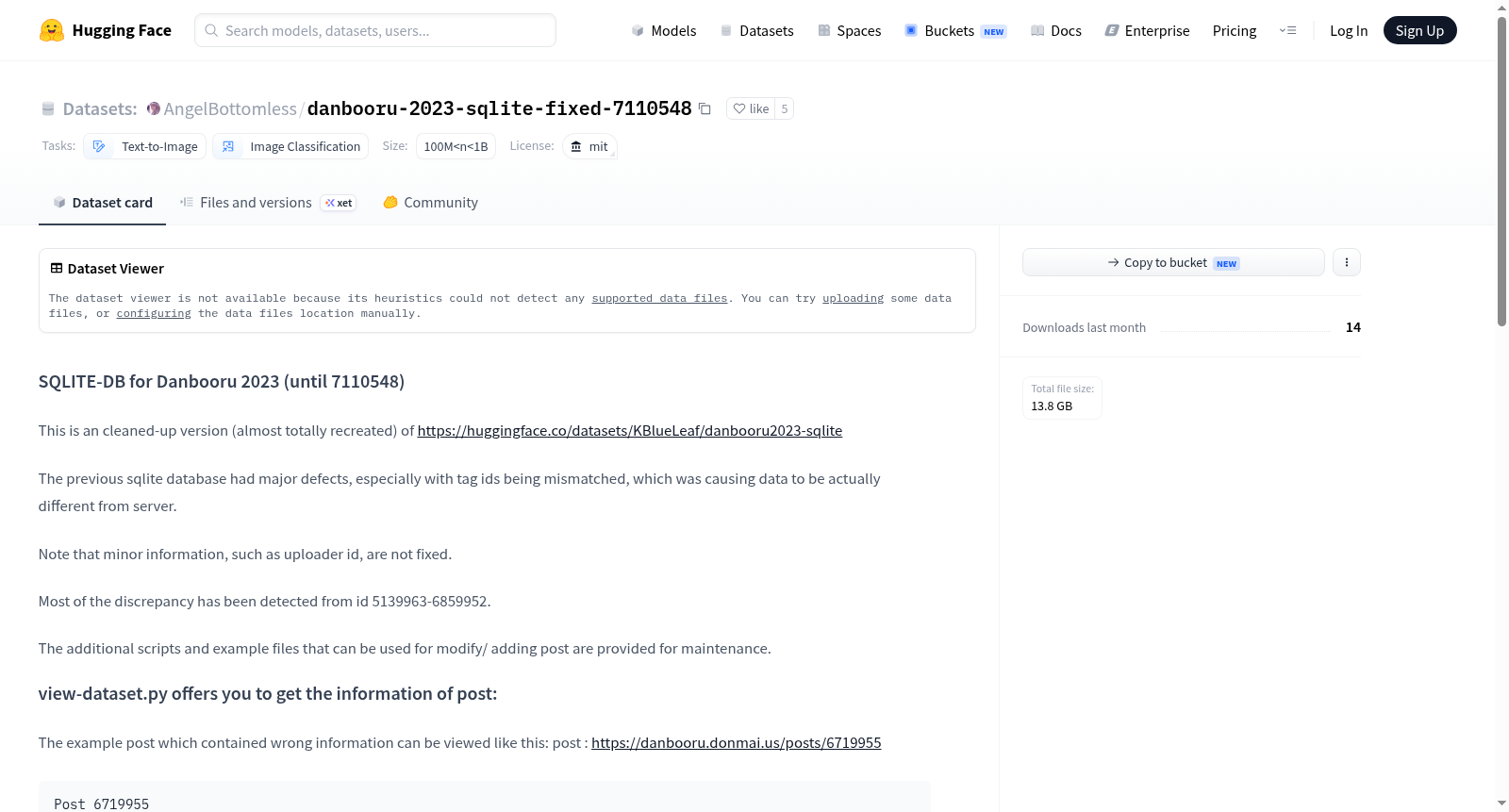Click the Downloads last month value 14
This screenshot has height=812, width=1509.
coord(1353,327)
